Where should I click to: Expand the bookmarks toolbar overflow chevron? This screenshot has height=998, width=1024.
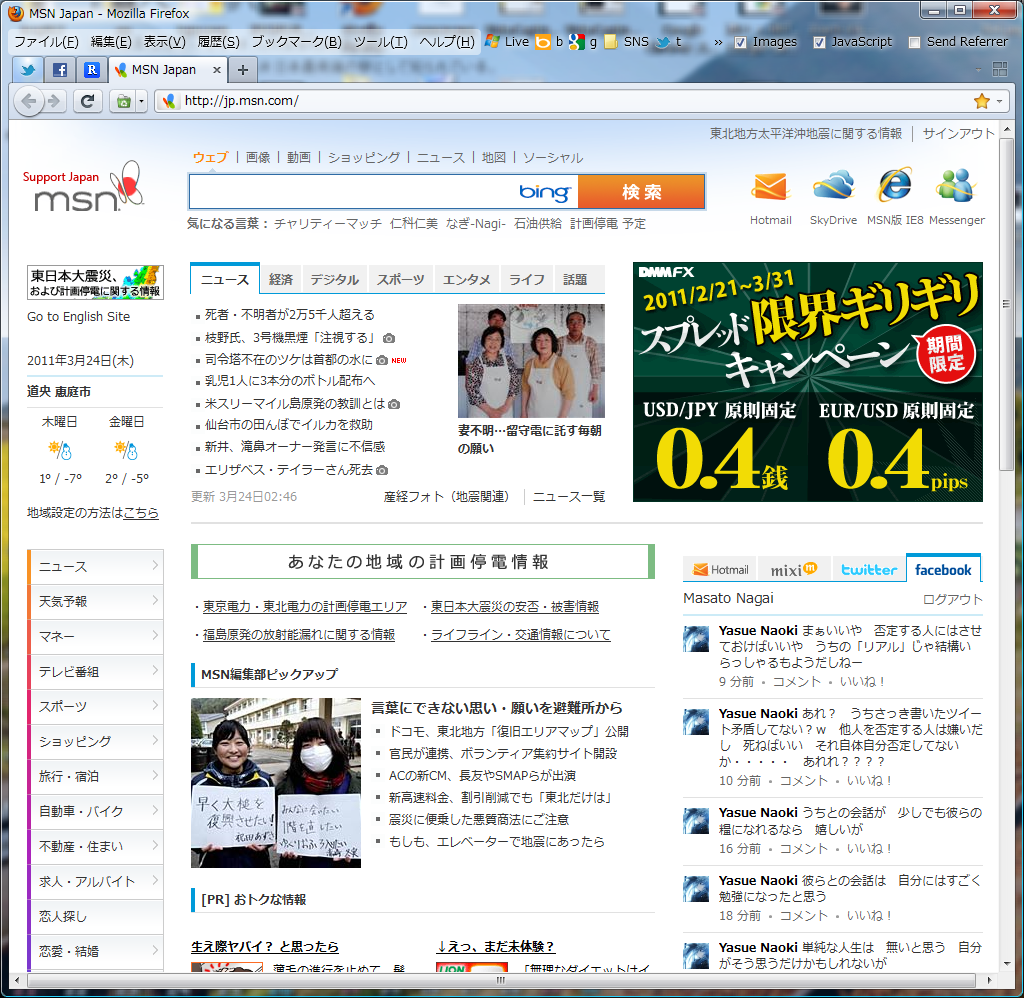(718, 42)
